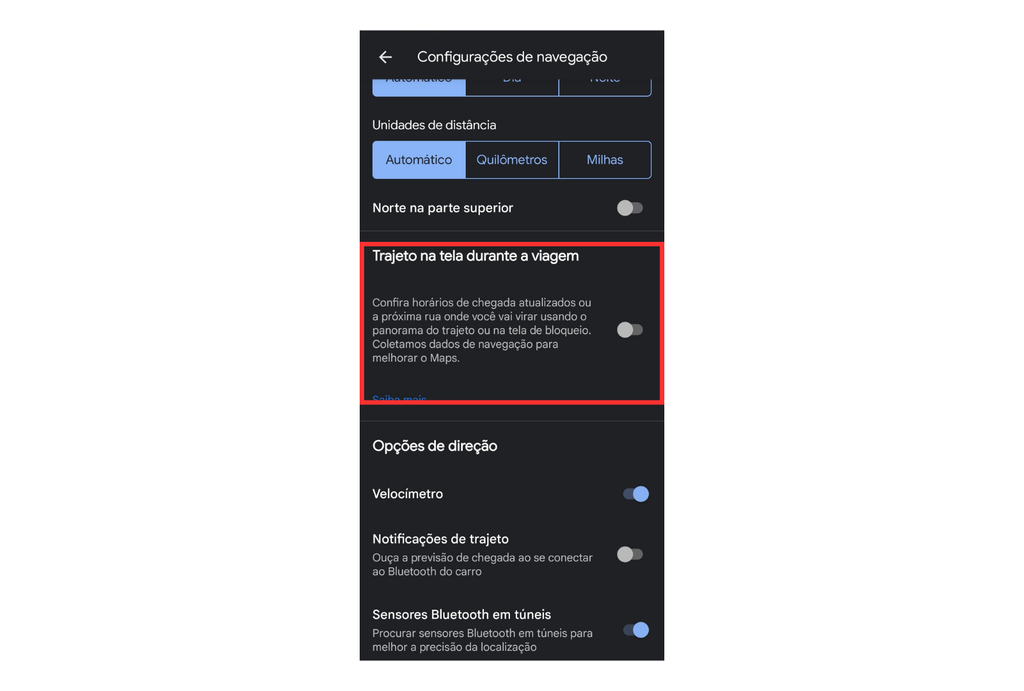Image resolution: width=1024 pixels, height=691 pixels.
Task: Choose the partially hidden Noite theme option
Action: click(605, 87)
